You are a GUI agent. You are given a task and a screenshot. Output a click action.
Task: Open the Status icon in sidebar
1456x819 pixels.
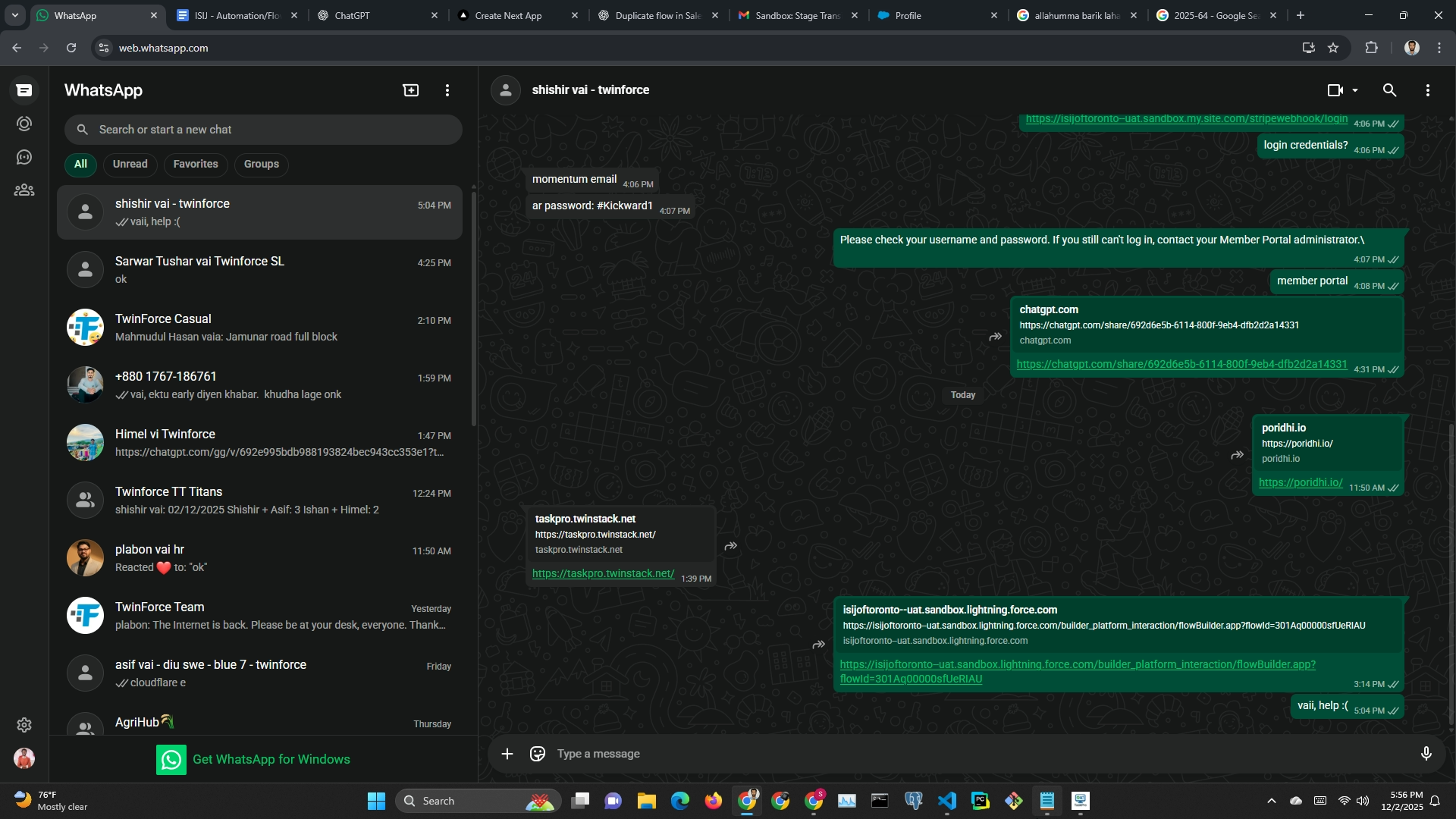[24, 124]
